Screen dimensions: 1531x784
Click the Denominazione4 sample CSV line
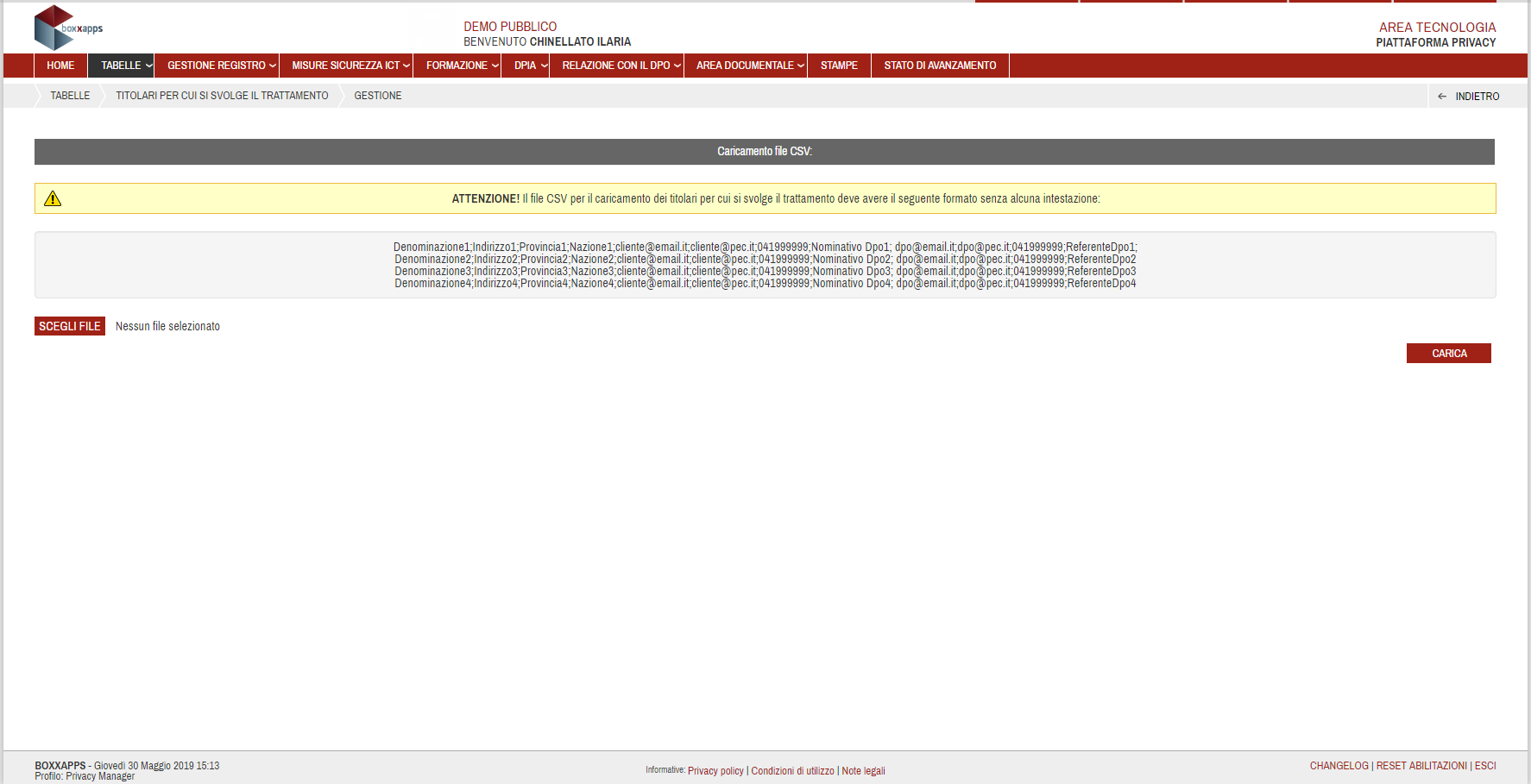coord(765,283)
